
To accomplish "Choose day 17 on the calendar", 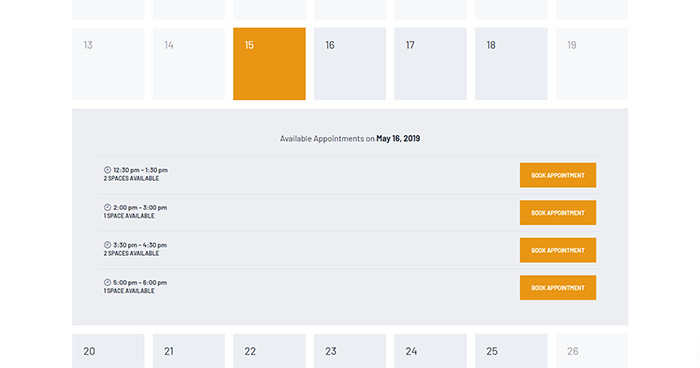I will 430,64.
